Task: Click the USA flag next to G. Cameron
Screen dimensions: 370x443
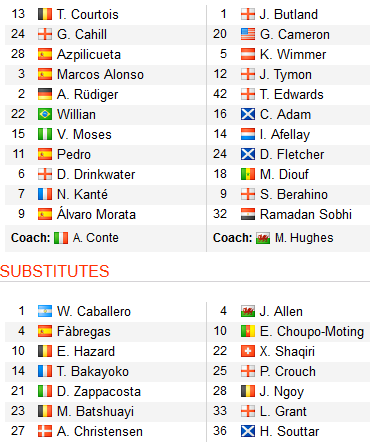Action: (x=248, y=34)
